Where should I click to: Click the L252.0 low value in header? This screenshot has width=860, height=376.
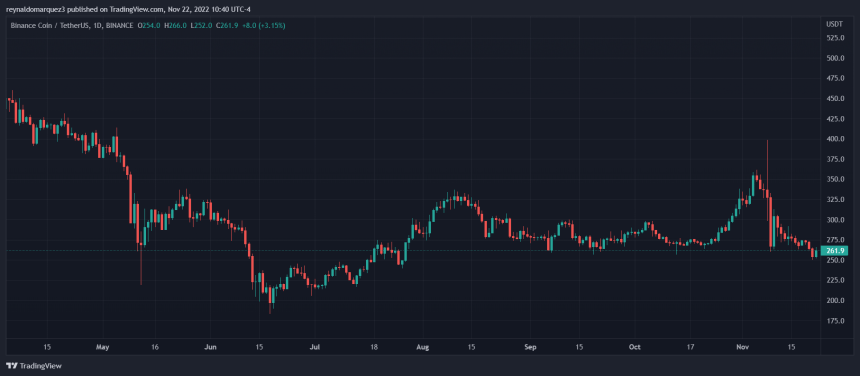[201, 25]
